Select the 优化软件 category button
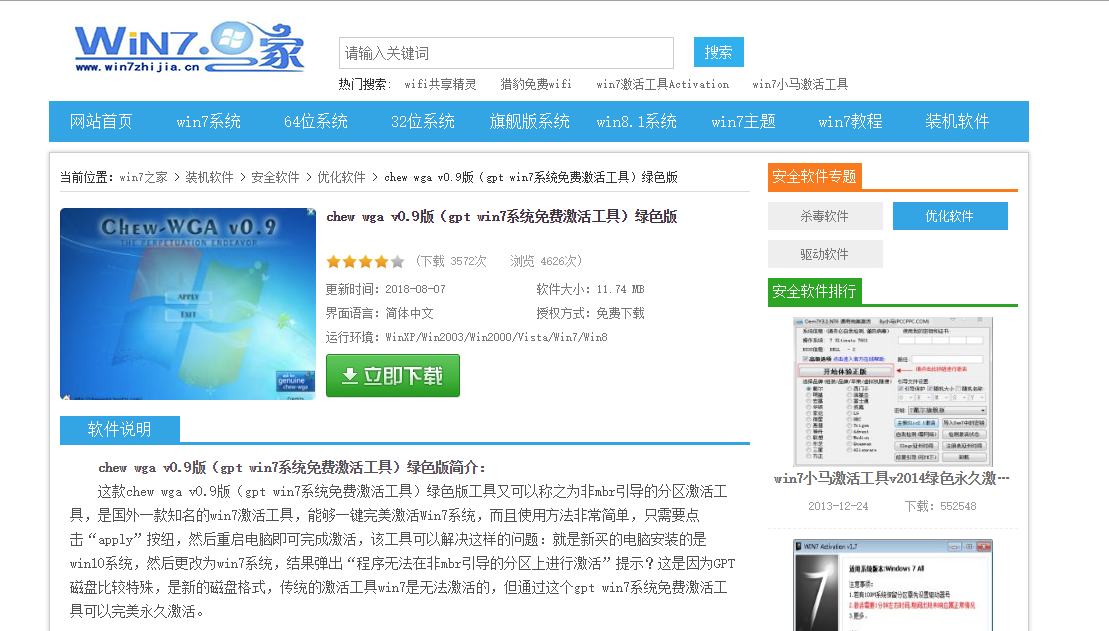The image size is (1109, 631). (949, 216)
